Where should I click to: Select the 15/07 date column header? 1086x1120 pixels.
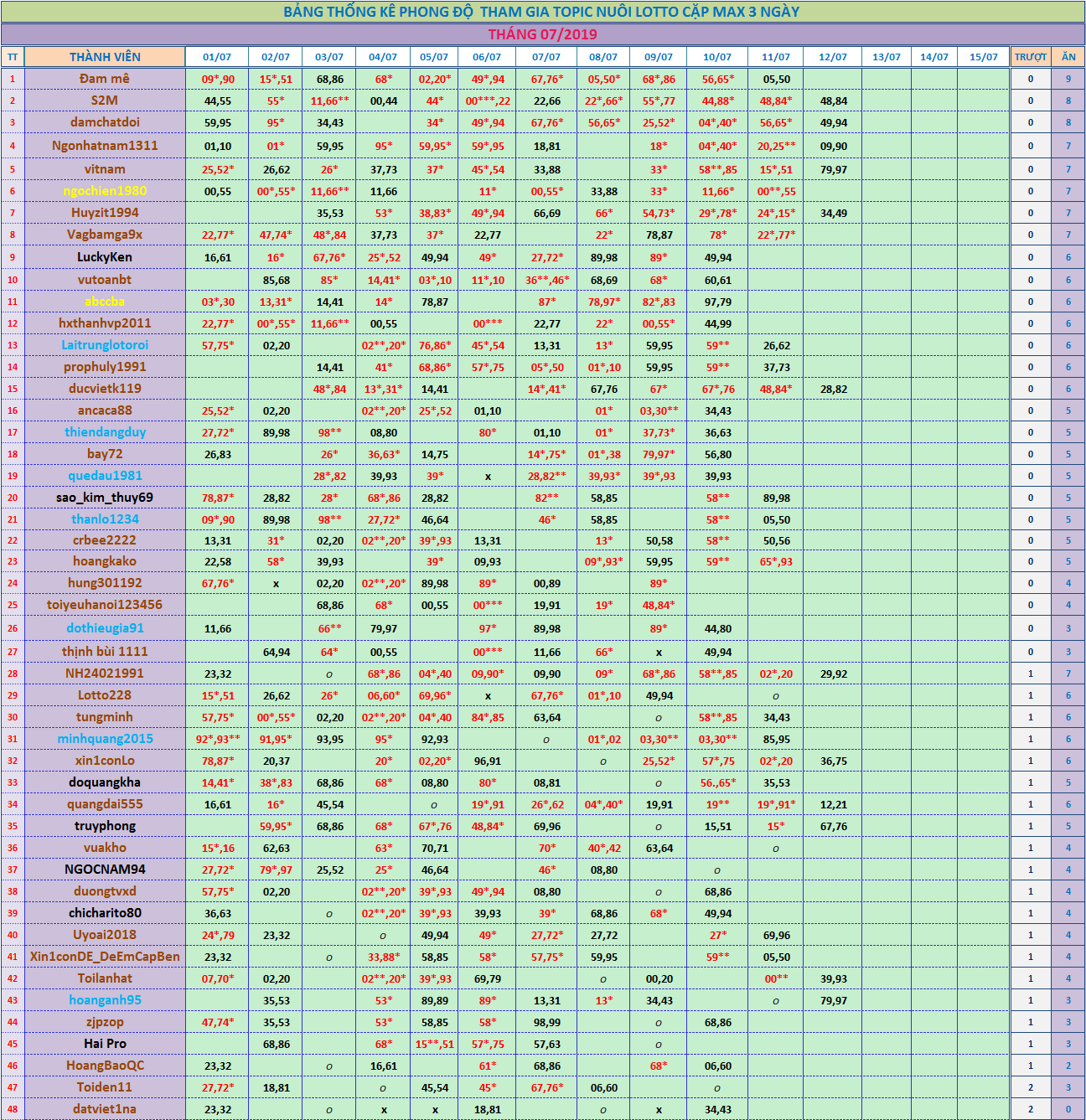(x=983, y=57)
